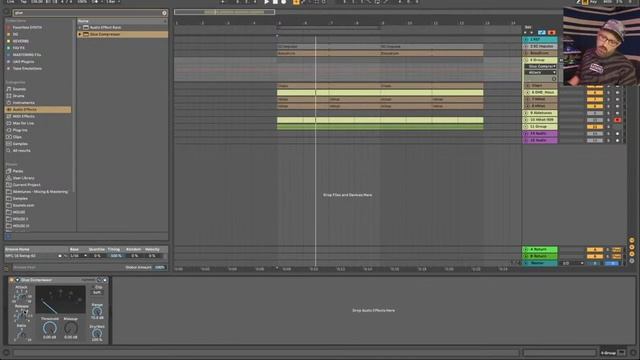This screenshot has width=640, height=360.
Task: Disarm the red record button on track 10
Action: 617,120
